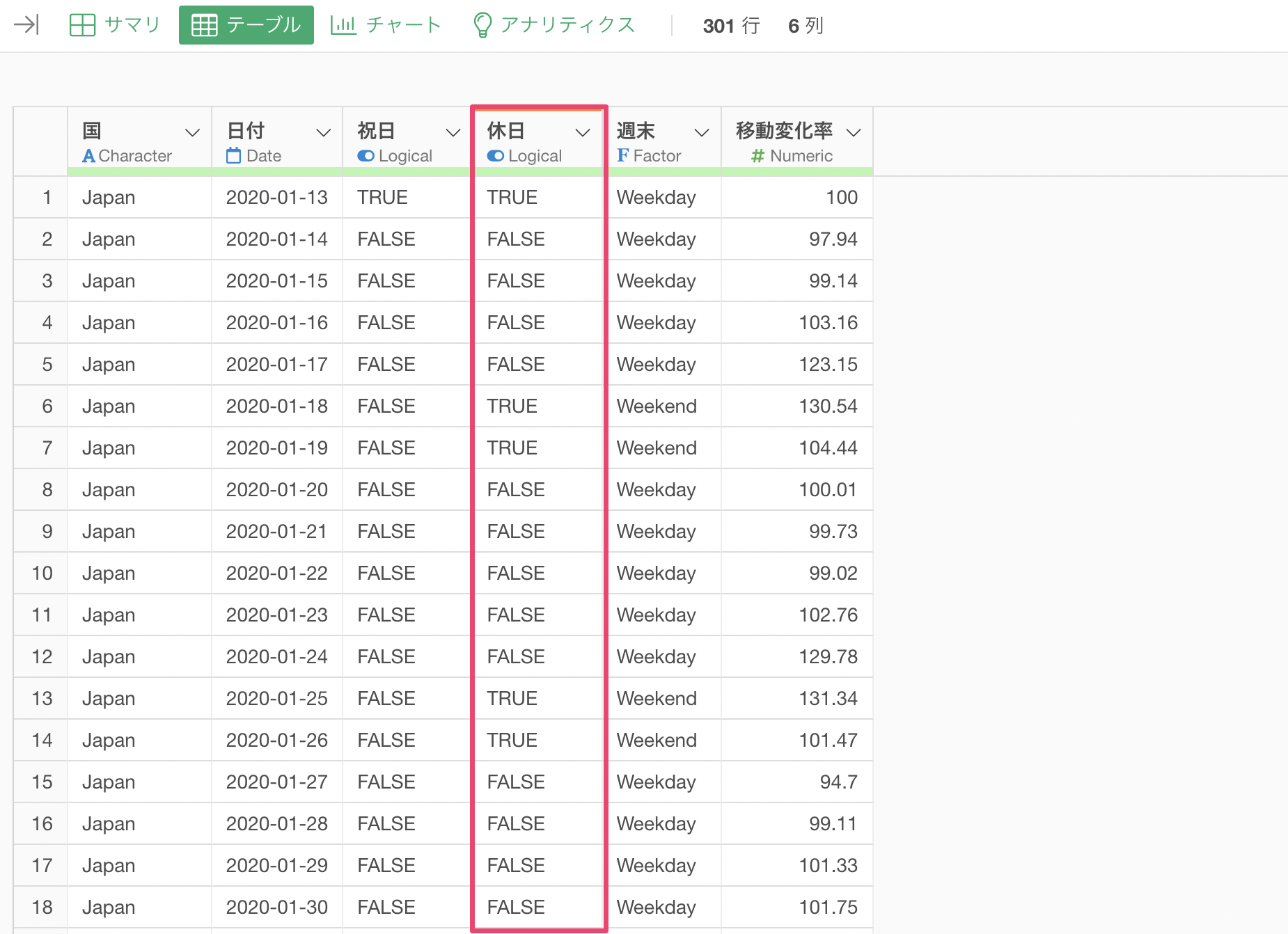This screenshot has height=934, width=1288.
Task: Open the 日付 column dropdown menu
Action: pyautogui.click(x=323, y=132)
